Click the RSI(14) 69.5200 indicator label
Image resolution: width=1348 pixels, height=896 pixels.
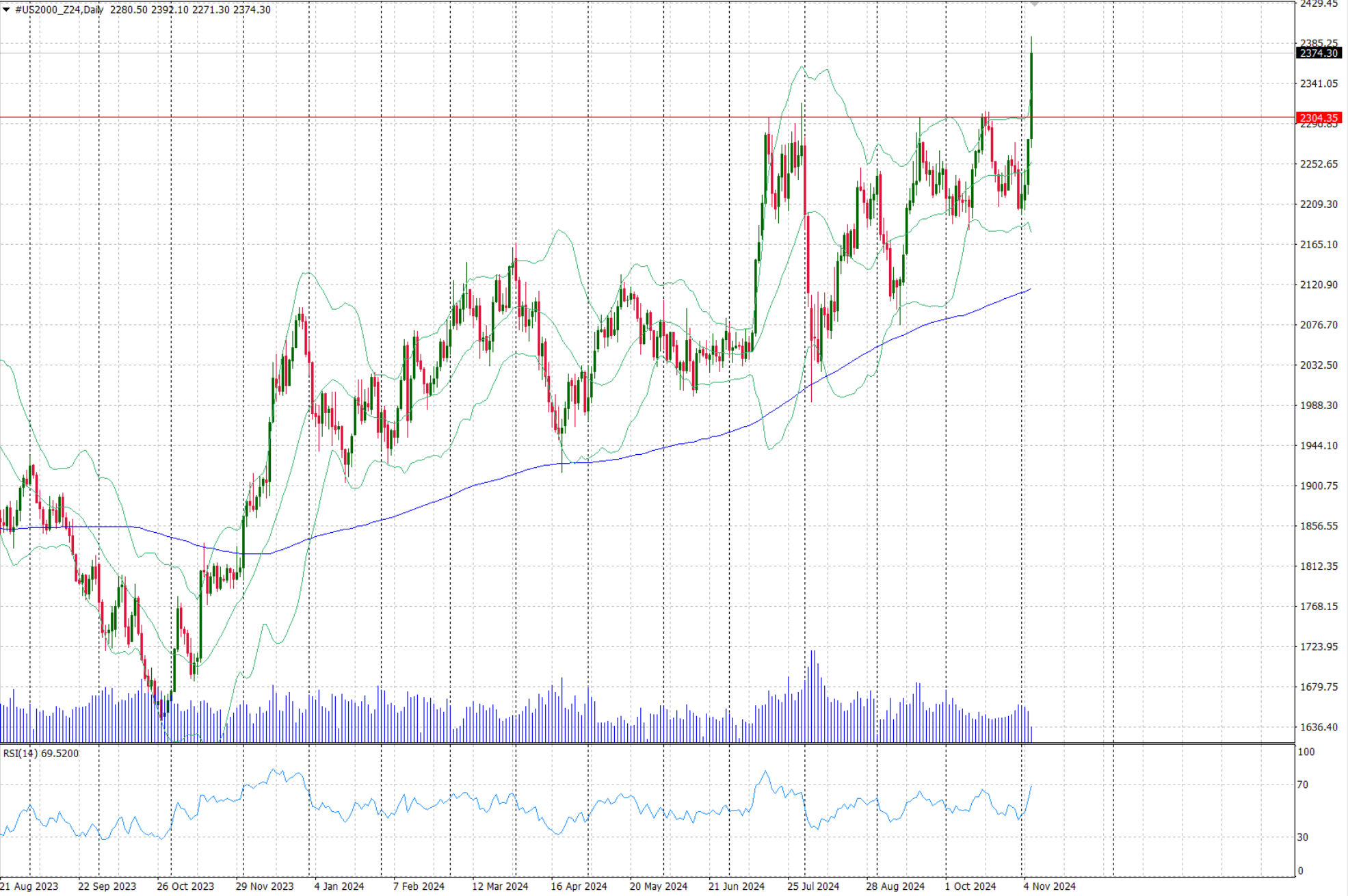coord(41,753)
